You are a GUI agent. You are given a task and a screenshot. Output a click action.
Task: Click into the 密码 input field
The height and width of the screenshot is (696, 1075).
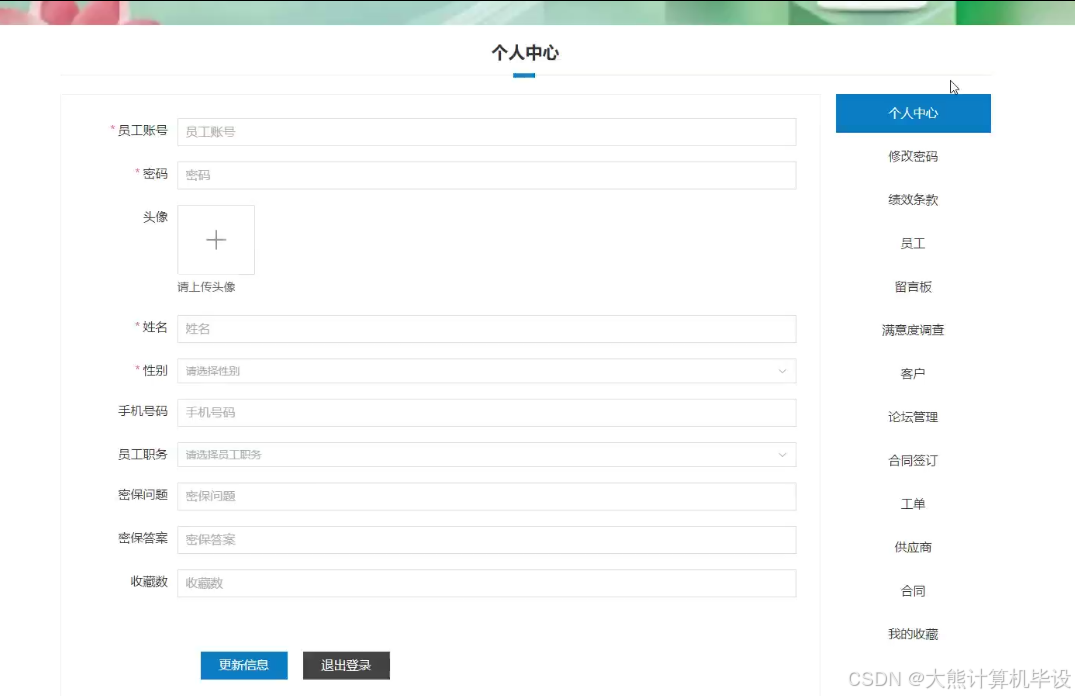point(487,175)
